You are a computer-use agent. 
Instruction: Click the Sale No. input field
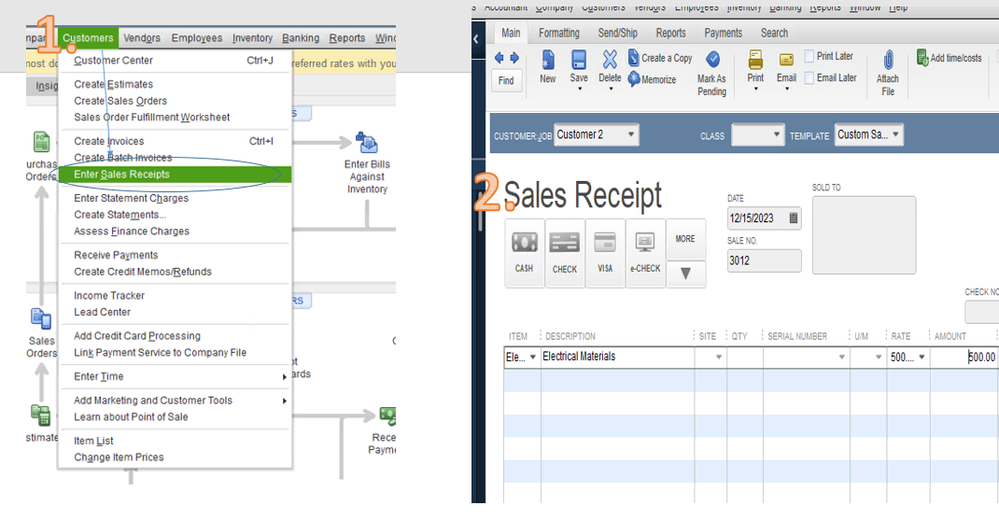coord(764,260)
